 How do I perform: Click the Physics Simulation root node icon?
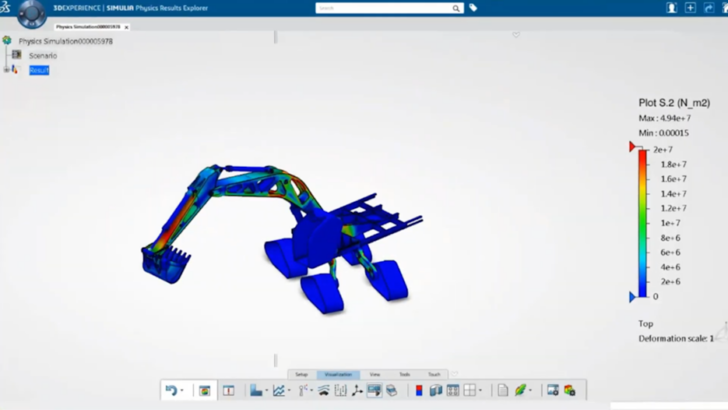tap(7, 40)
